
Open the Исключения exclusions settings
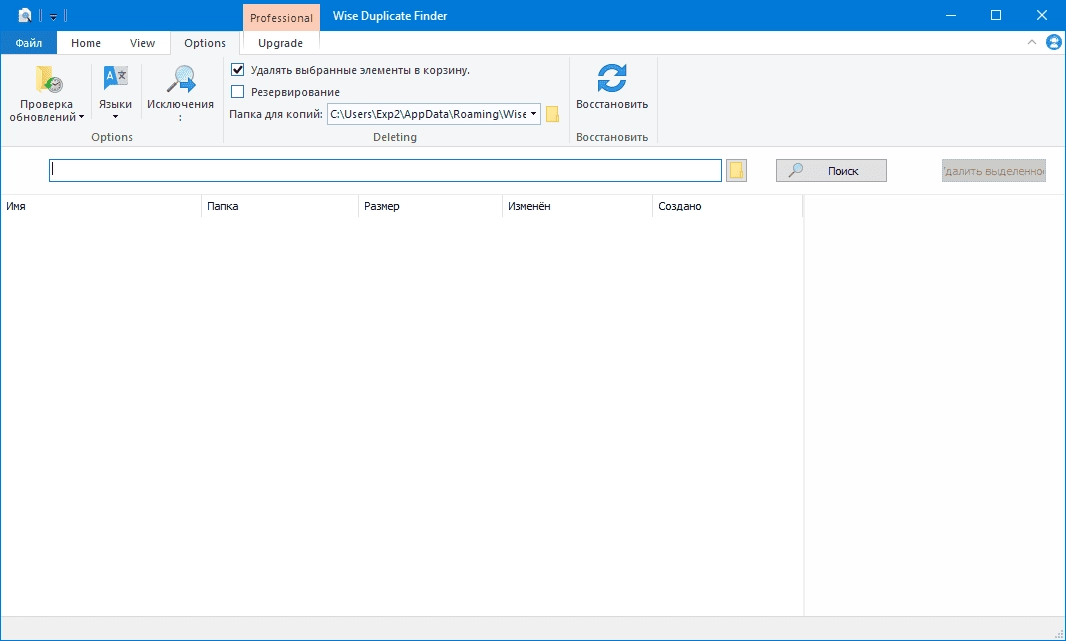tap(180, 94)
